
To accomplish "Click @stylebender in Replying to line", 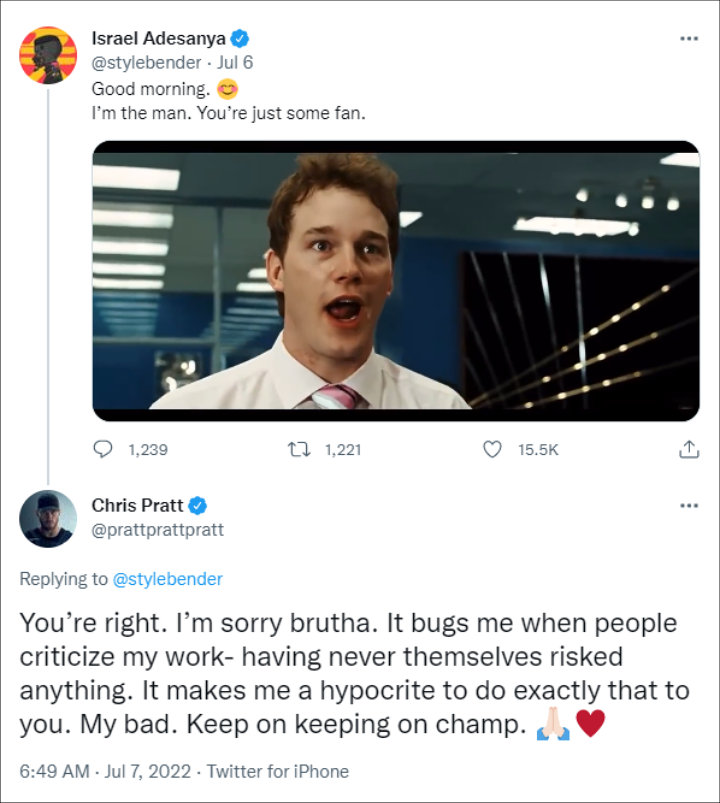I will click(x=167, y=579).
